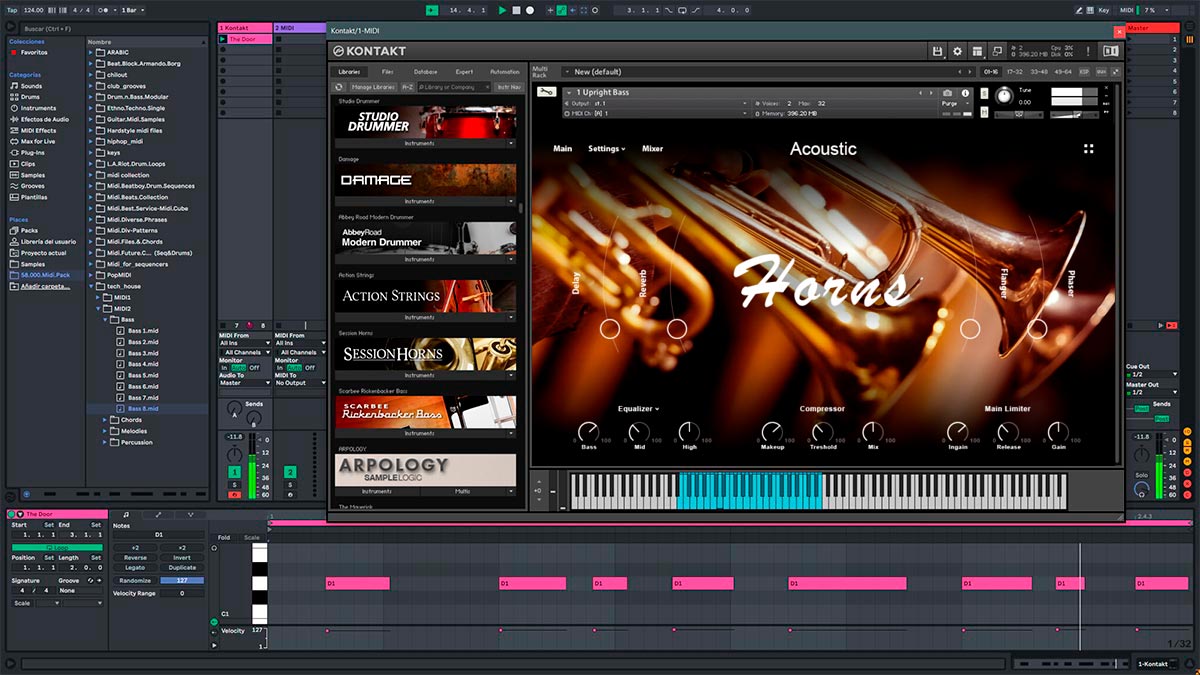The image size is (1200, 675).
Task: Start playback with the transport Play button
Action: (502, 10)
